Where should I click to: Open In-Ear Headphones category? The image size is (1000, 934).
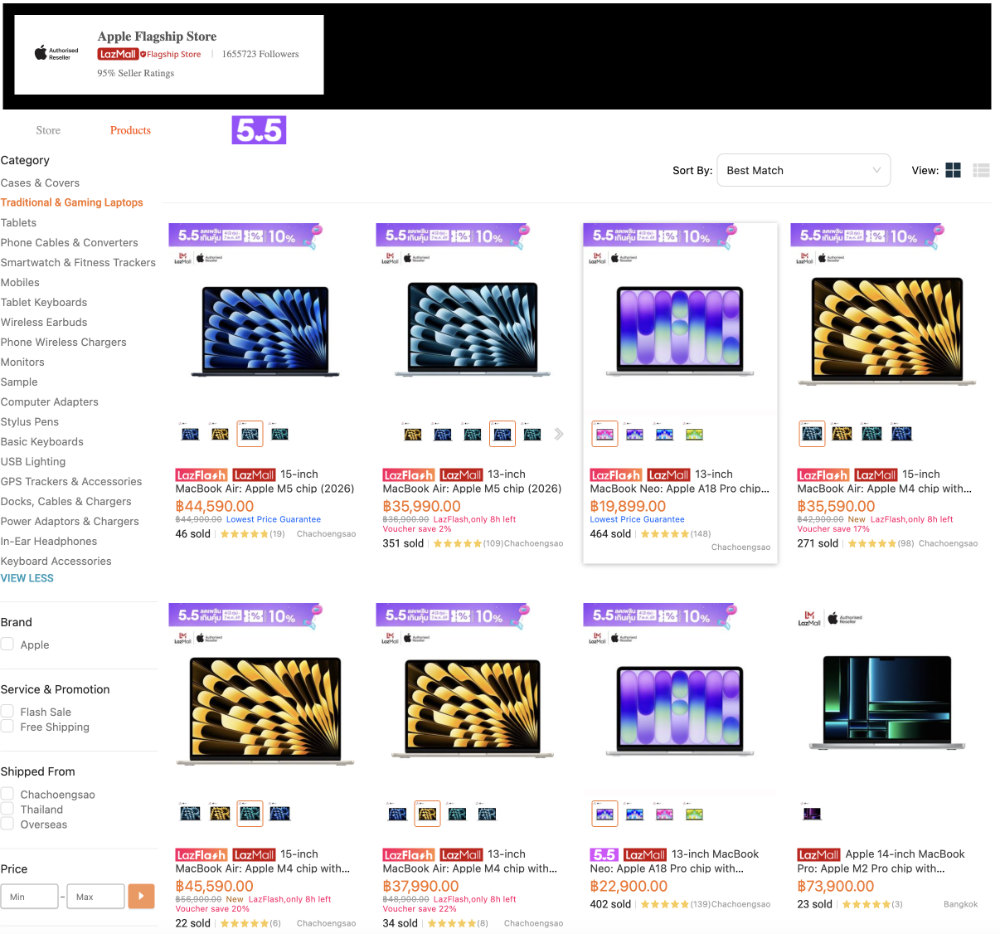click(x=48, y=541)
